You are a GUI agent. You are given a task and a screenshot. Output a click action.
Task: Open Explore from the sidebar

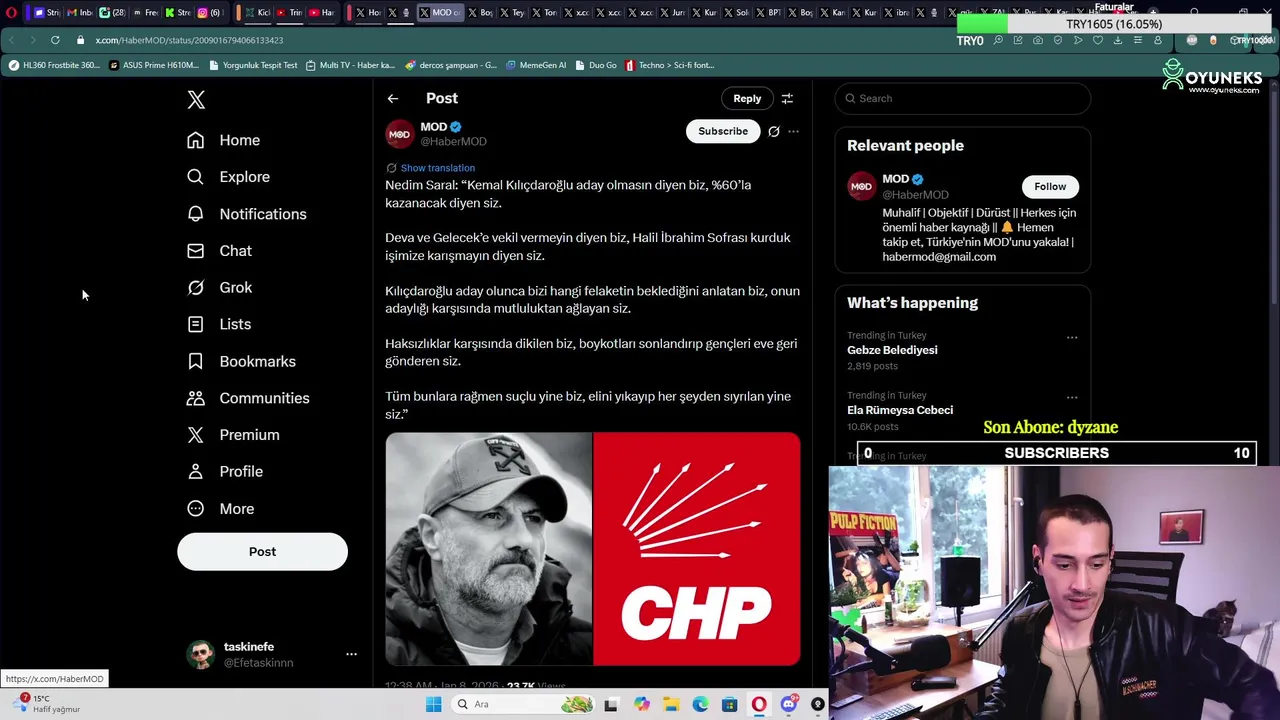[228, 177]
